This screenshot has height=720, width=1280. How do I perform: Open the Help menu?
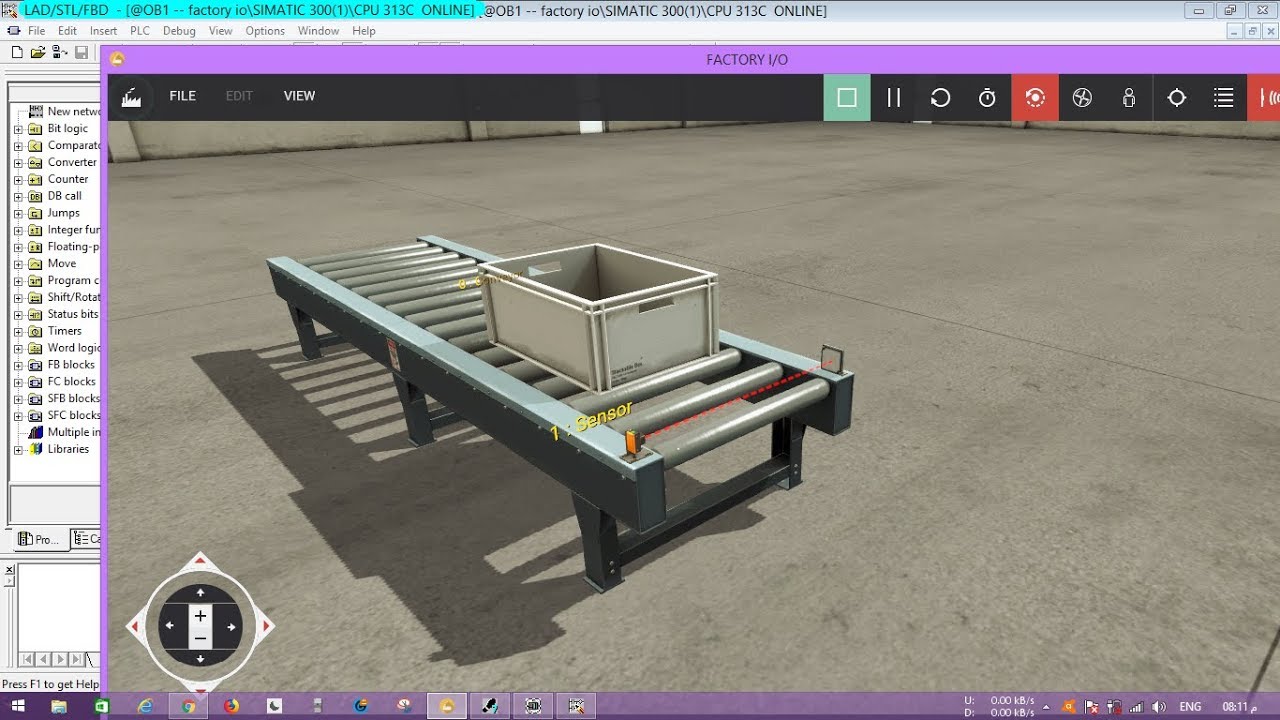[x=364, y=31]
